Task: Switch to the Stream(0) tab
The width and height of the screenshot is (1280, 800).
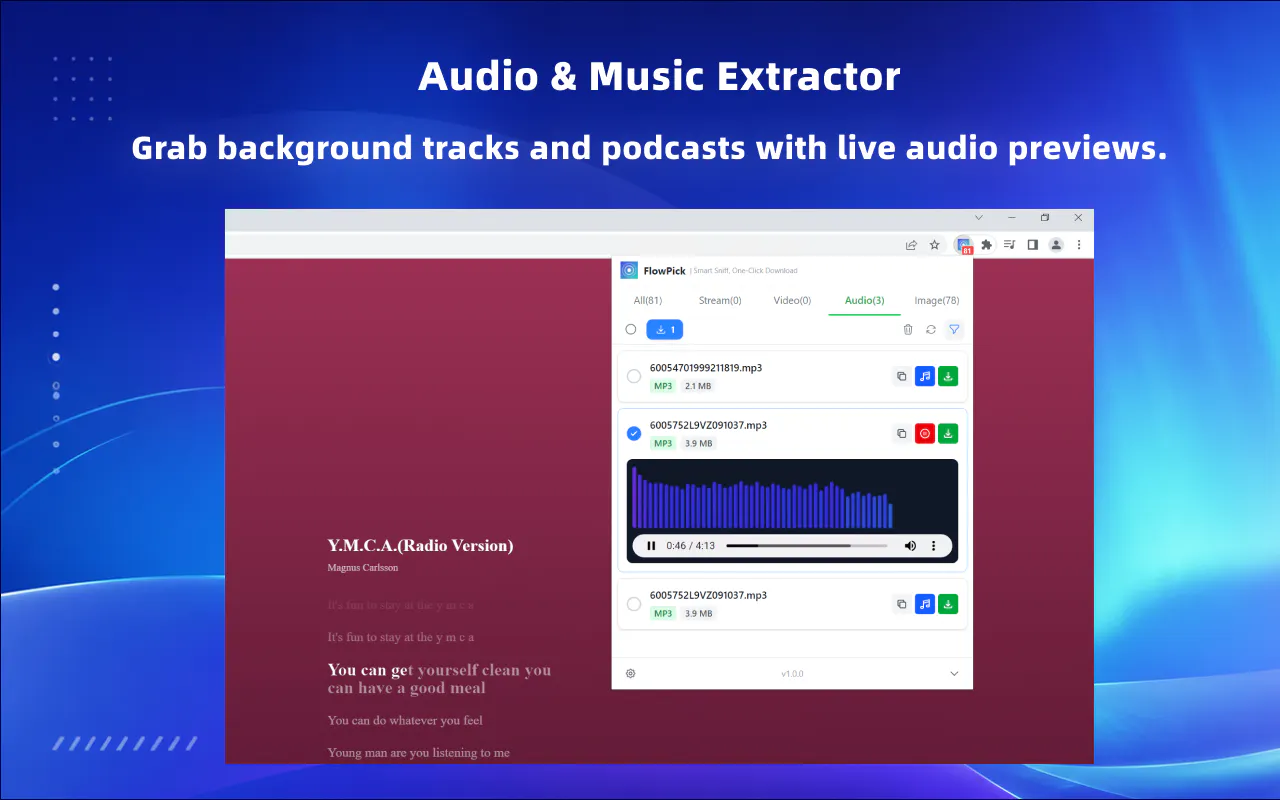Action: [720, 300]
